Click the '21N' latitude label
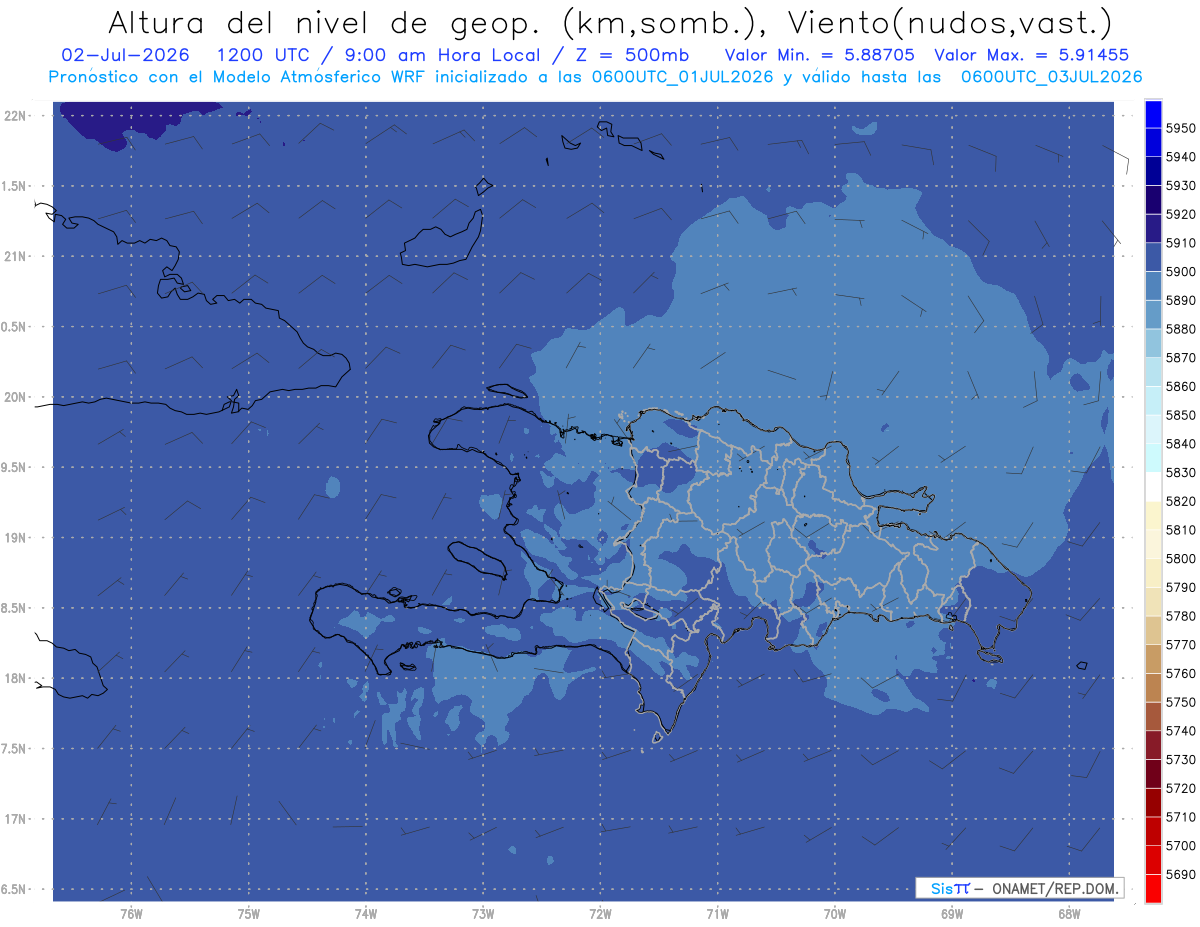 click(15, 256)
